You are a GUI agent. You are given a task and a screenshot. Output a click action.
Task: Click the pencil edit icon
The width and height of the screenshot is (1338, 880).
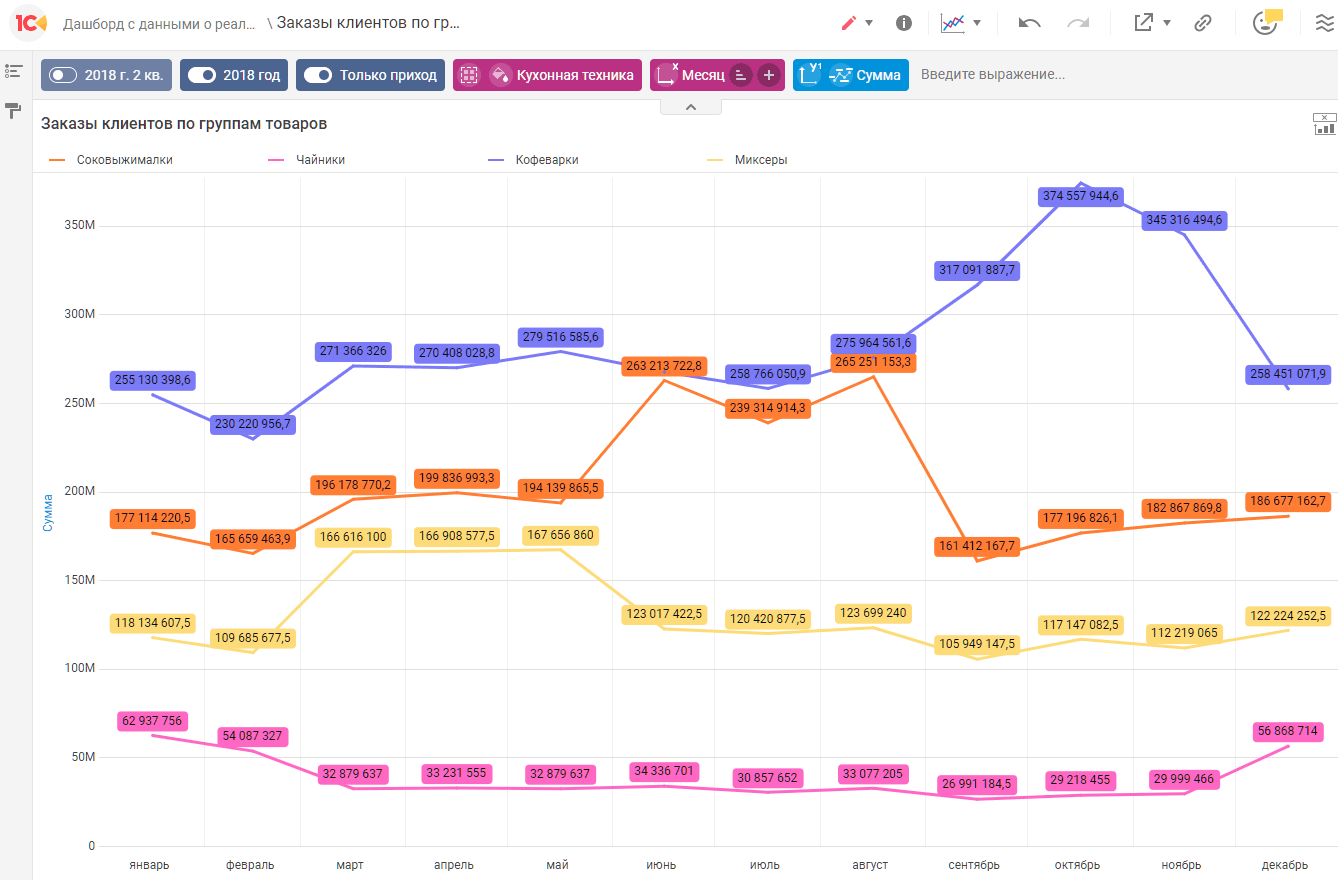pyautogui.click(x=848, y=22)
